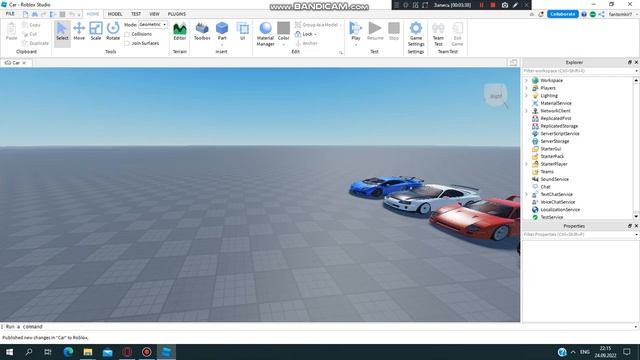Select StarterGui in Explorer
This screenshot has height=360, width=640.
pos(551,149)
